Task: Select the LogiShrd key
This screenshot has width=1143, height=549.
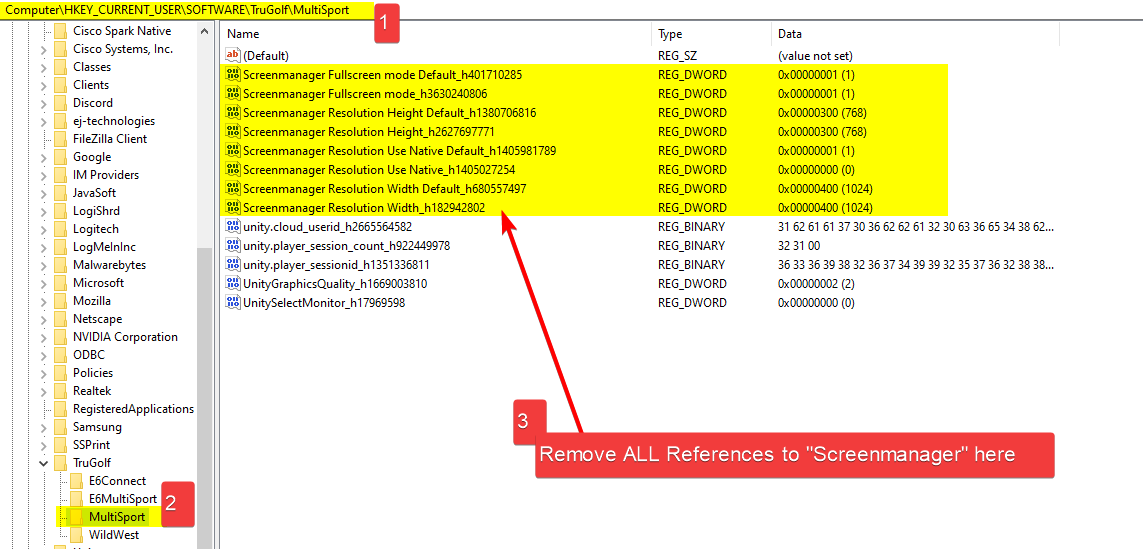Action: pos(96,211)
